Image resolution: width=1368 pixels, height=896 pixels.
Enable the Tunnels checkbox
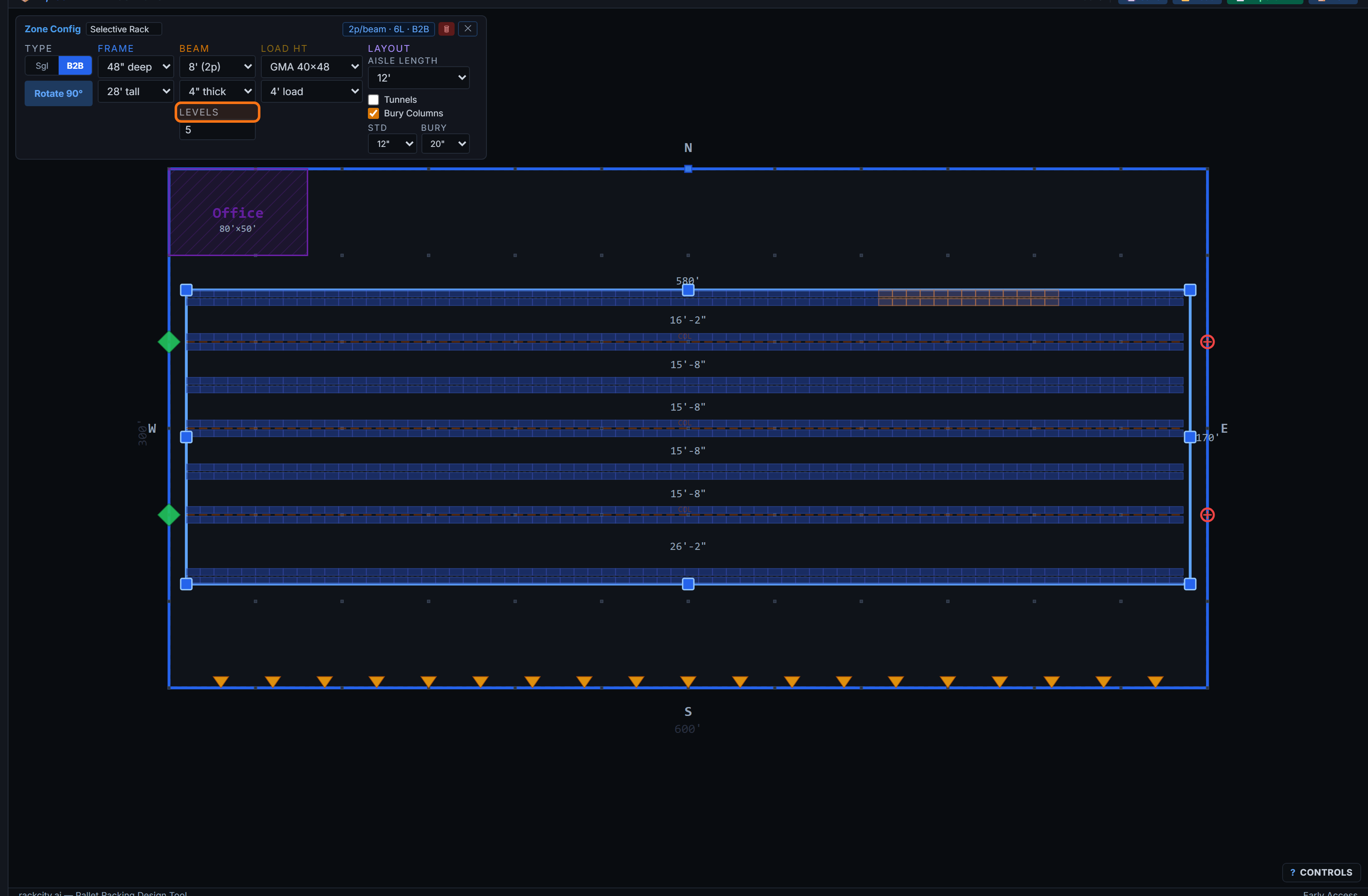[373, 99]
